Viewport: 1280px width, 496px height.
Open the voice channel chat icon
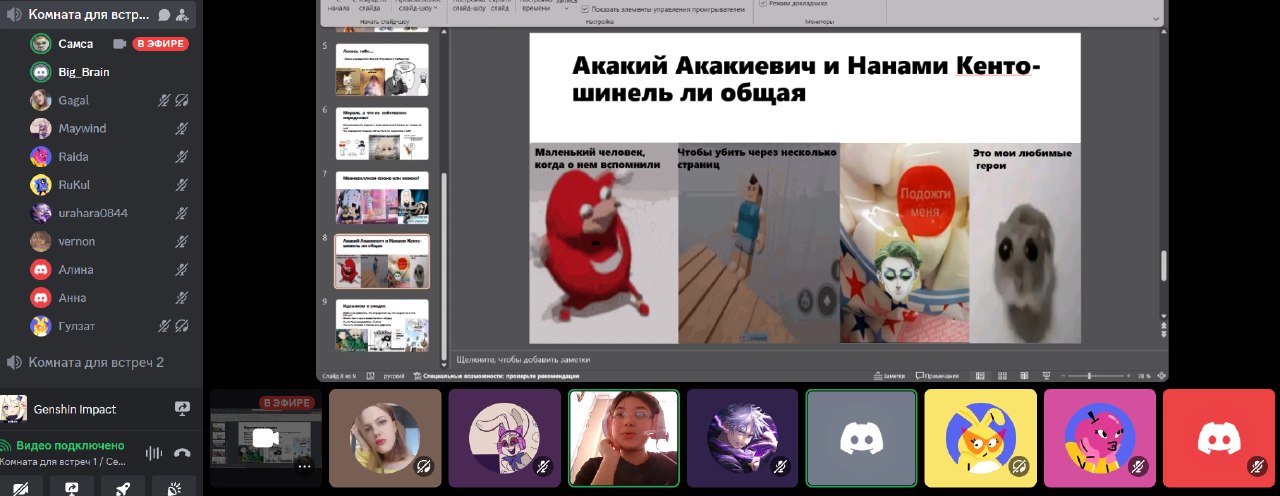point(164,15)
